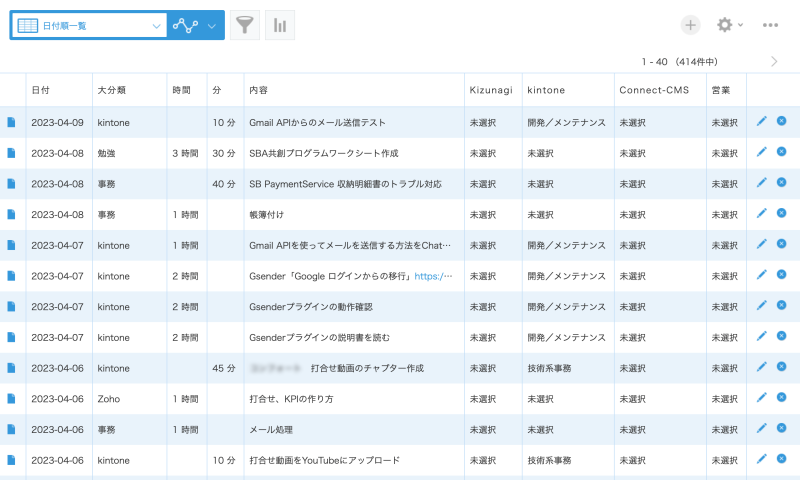Open record detail icon for Gsenderプラグインの動作確認
The height and width of the screenshot is (480, 800).
[x=11, y=307]
